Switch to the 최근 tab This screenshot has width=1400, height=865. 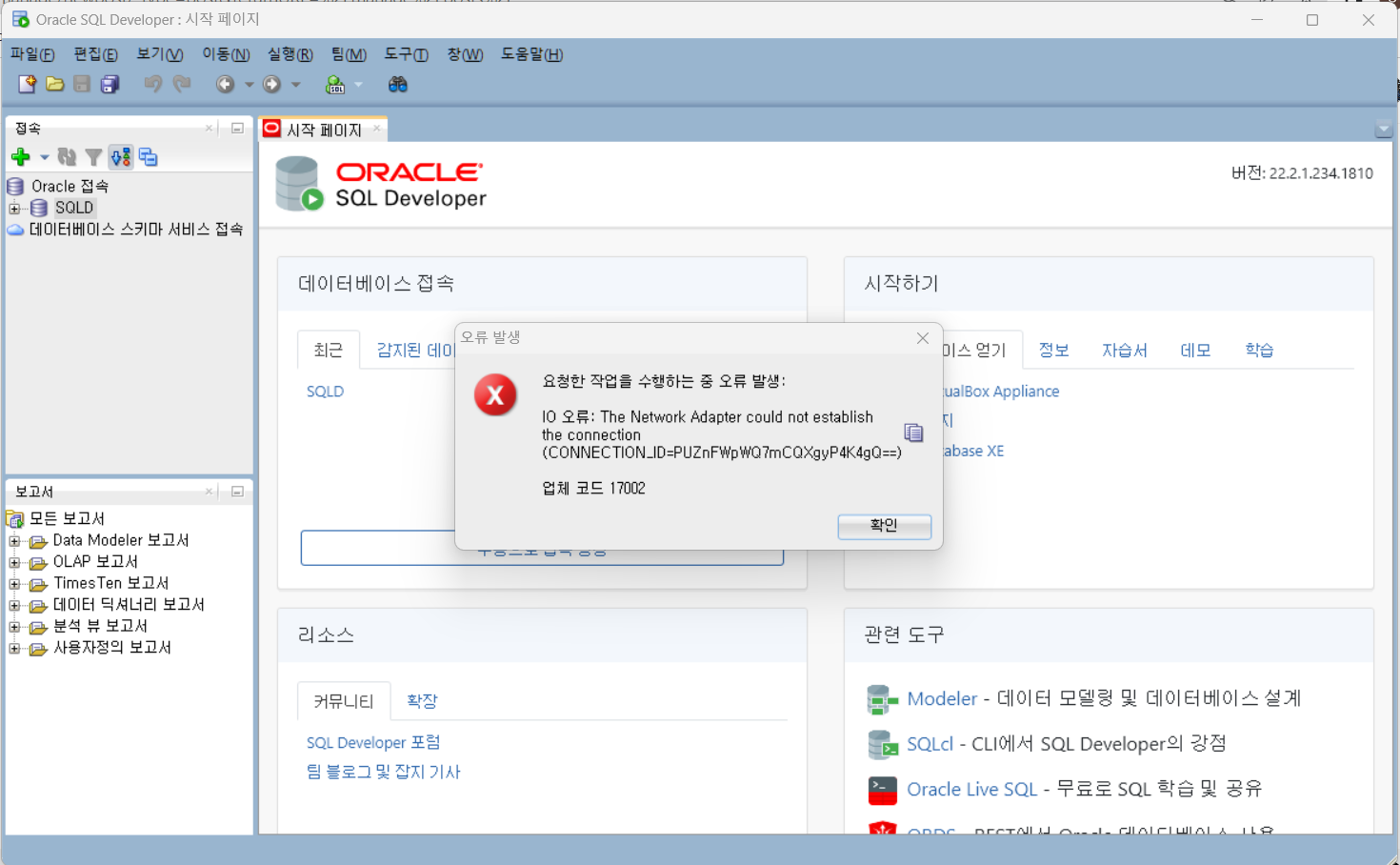[x=329, y=350]
